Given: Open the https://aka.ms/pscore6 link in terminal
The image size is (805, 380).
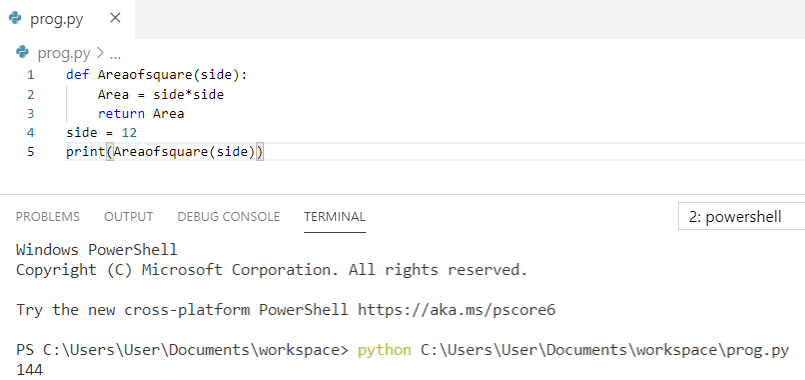Looking at the screenshot, I should click(456, 310).
